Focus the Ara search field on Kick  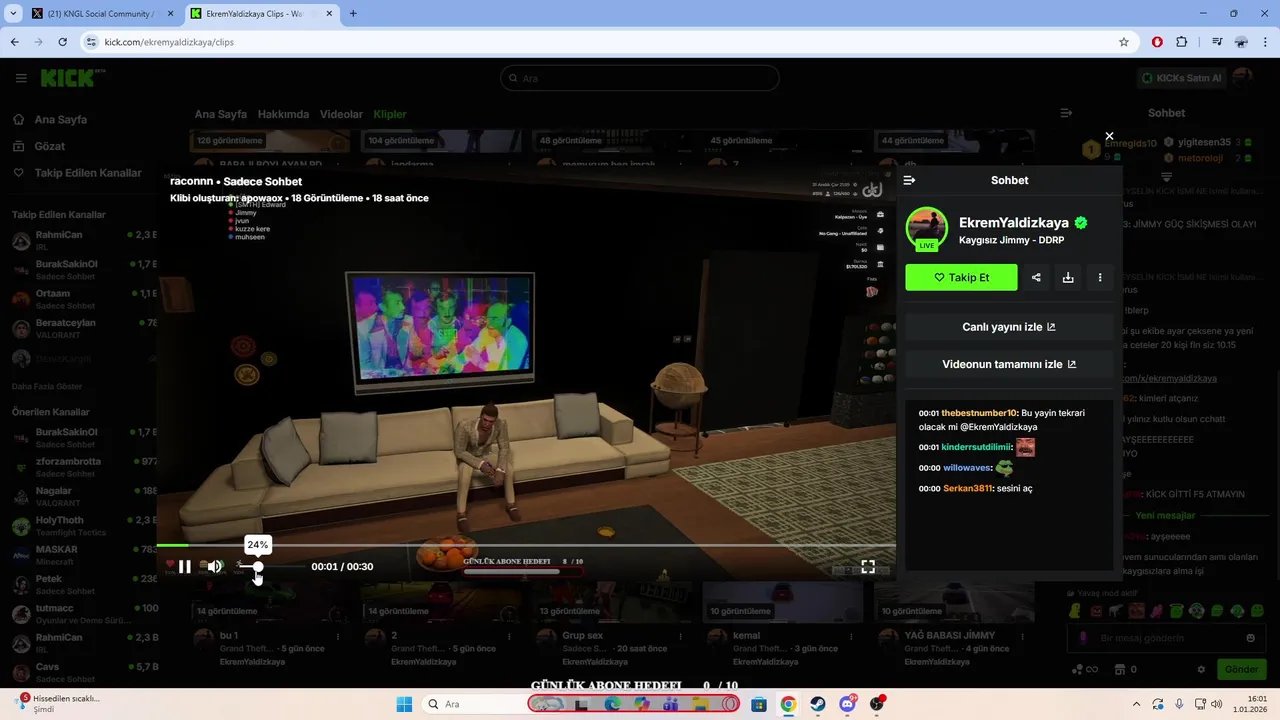tap(639, 78)
